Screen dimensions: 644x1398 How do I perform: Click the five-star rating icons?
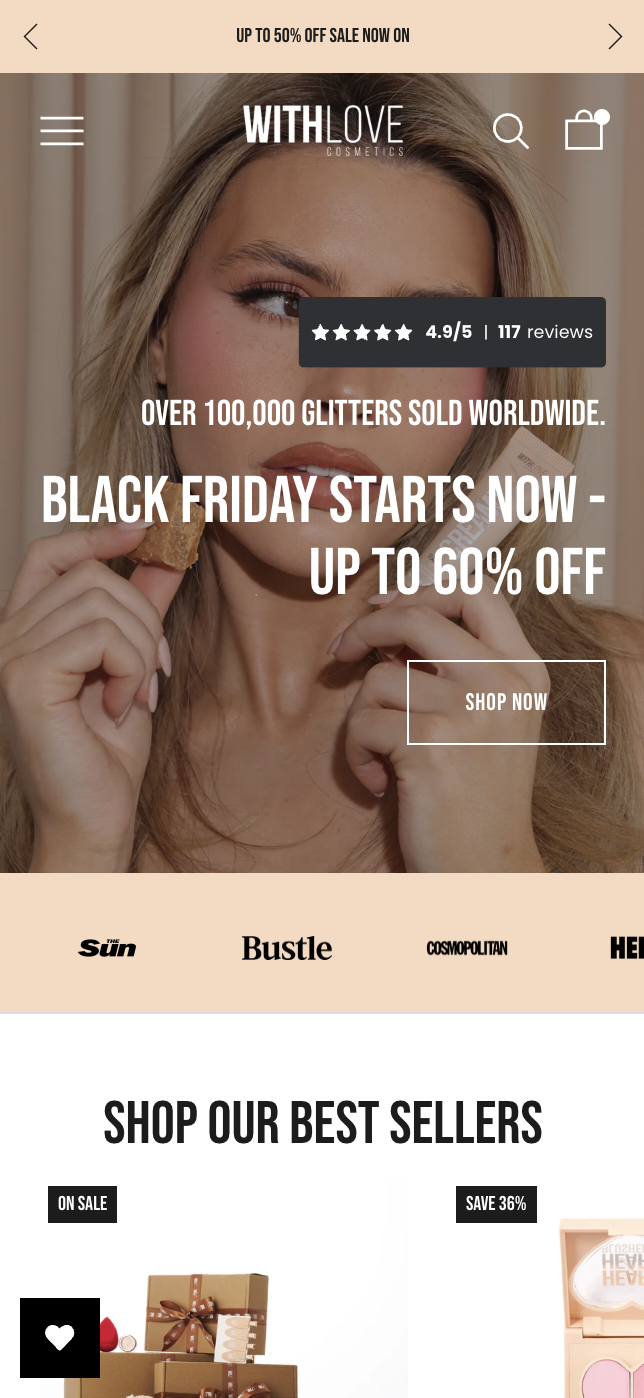362,333
